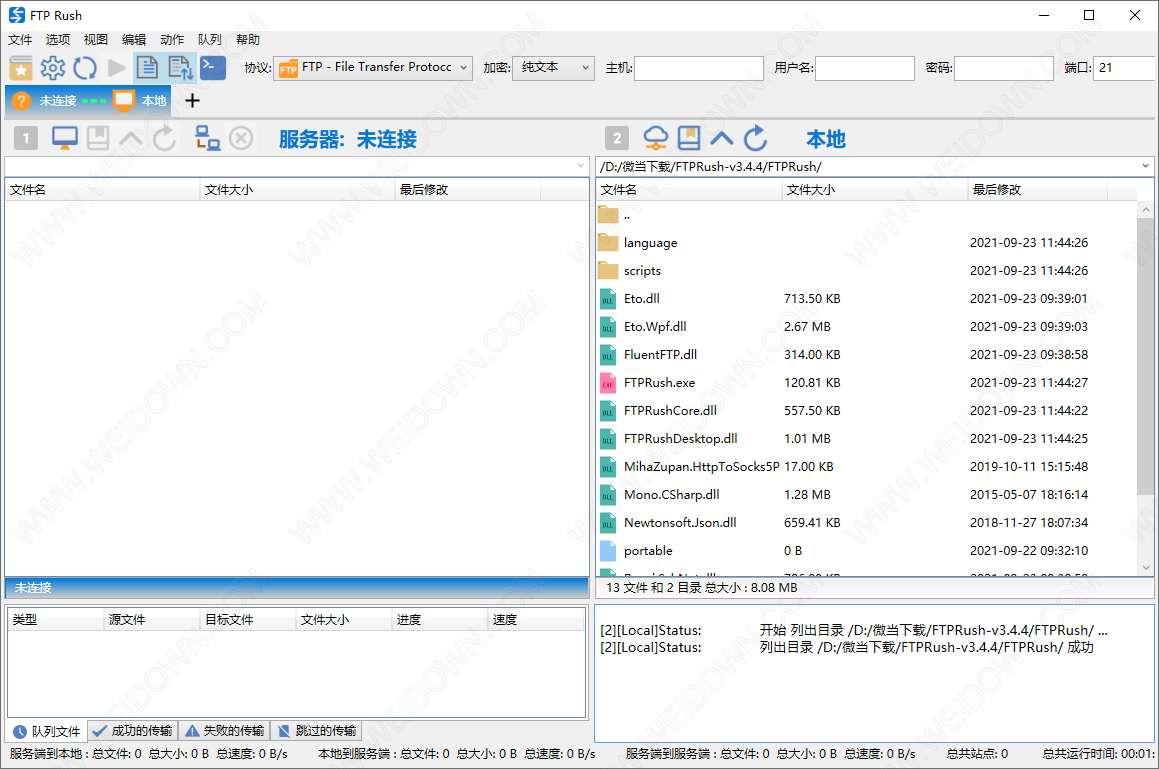Click the disconnect X circle icon

point(241,138)
